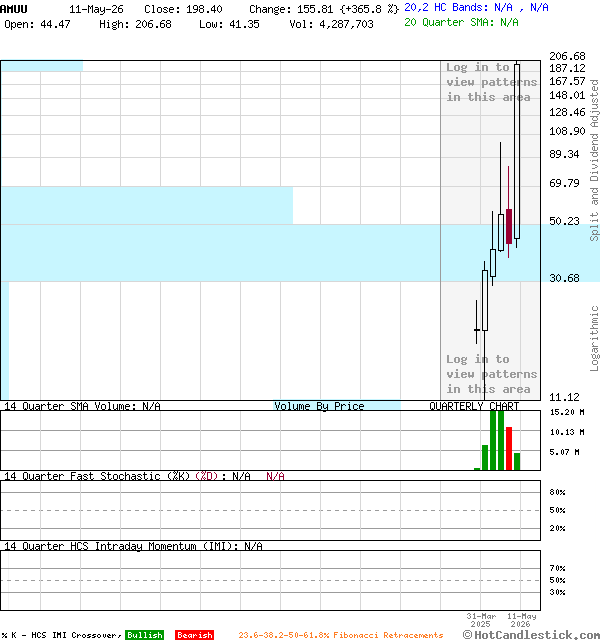Click the dark red bearish candlestick body
Image resolution: width=600 pixels, height=640 pixels.
tap(509, 227)
